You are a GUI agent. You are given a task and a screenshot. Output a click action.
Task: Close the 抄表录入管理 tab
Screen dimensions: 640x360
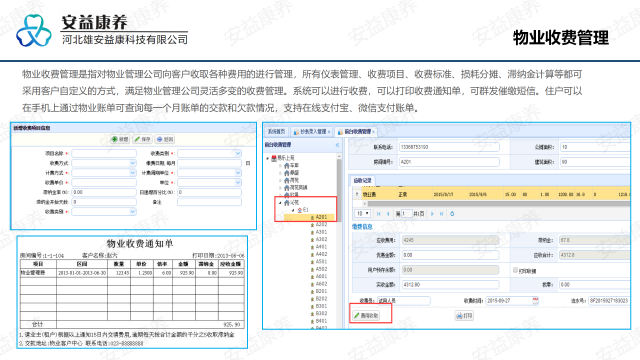click(x=329, y=131)
